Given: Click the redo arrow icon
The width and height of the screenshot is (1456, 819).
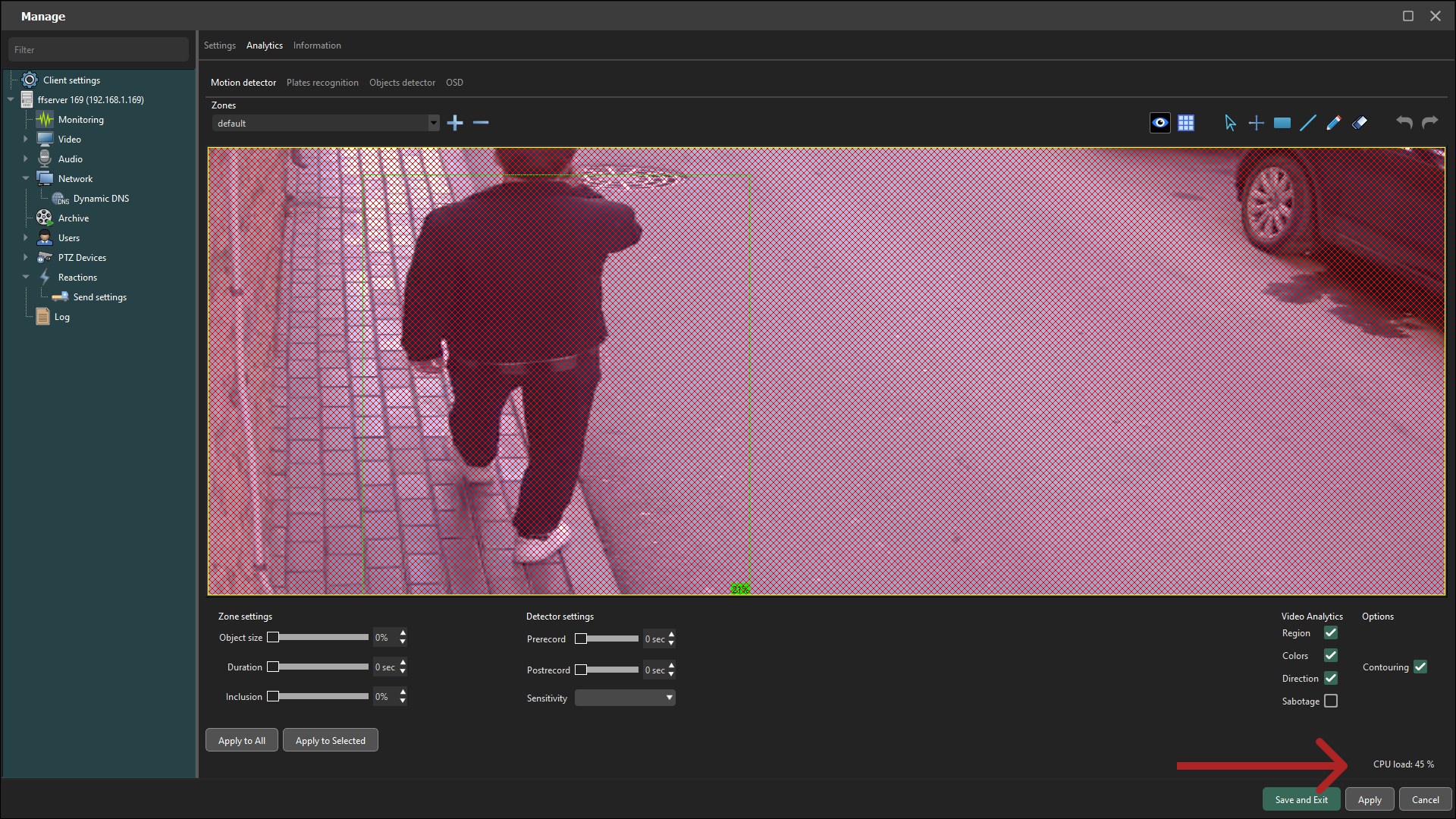Looking at the screenshot, I should pos(1430,123).
